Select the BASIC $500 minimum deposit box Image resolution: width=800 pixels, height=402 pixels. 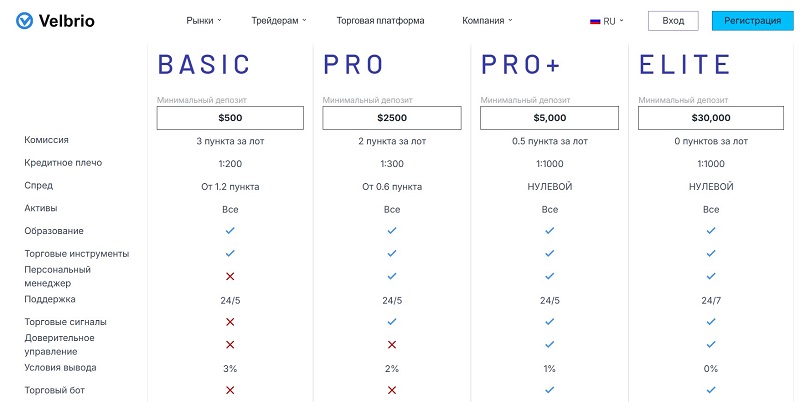pos(230,118)
